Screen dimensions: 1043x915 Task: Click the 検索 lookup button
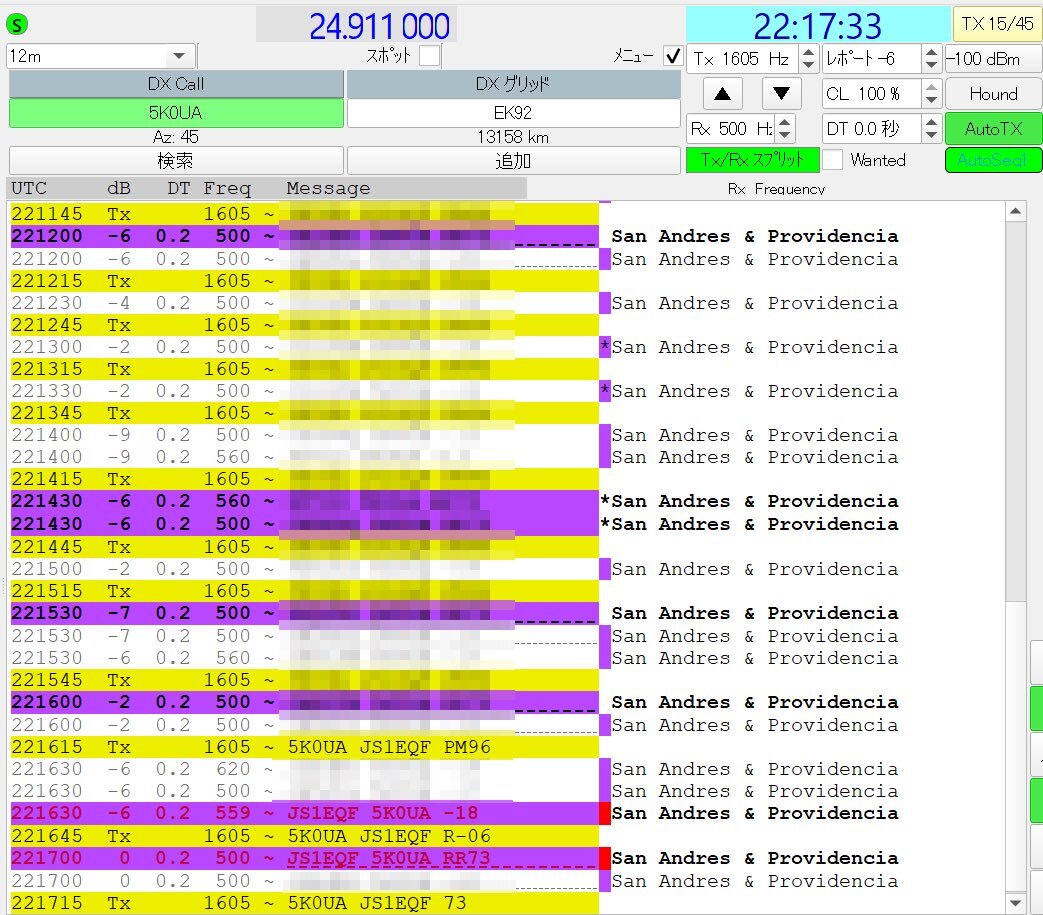(x=175, y=160)
